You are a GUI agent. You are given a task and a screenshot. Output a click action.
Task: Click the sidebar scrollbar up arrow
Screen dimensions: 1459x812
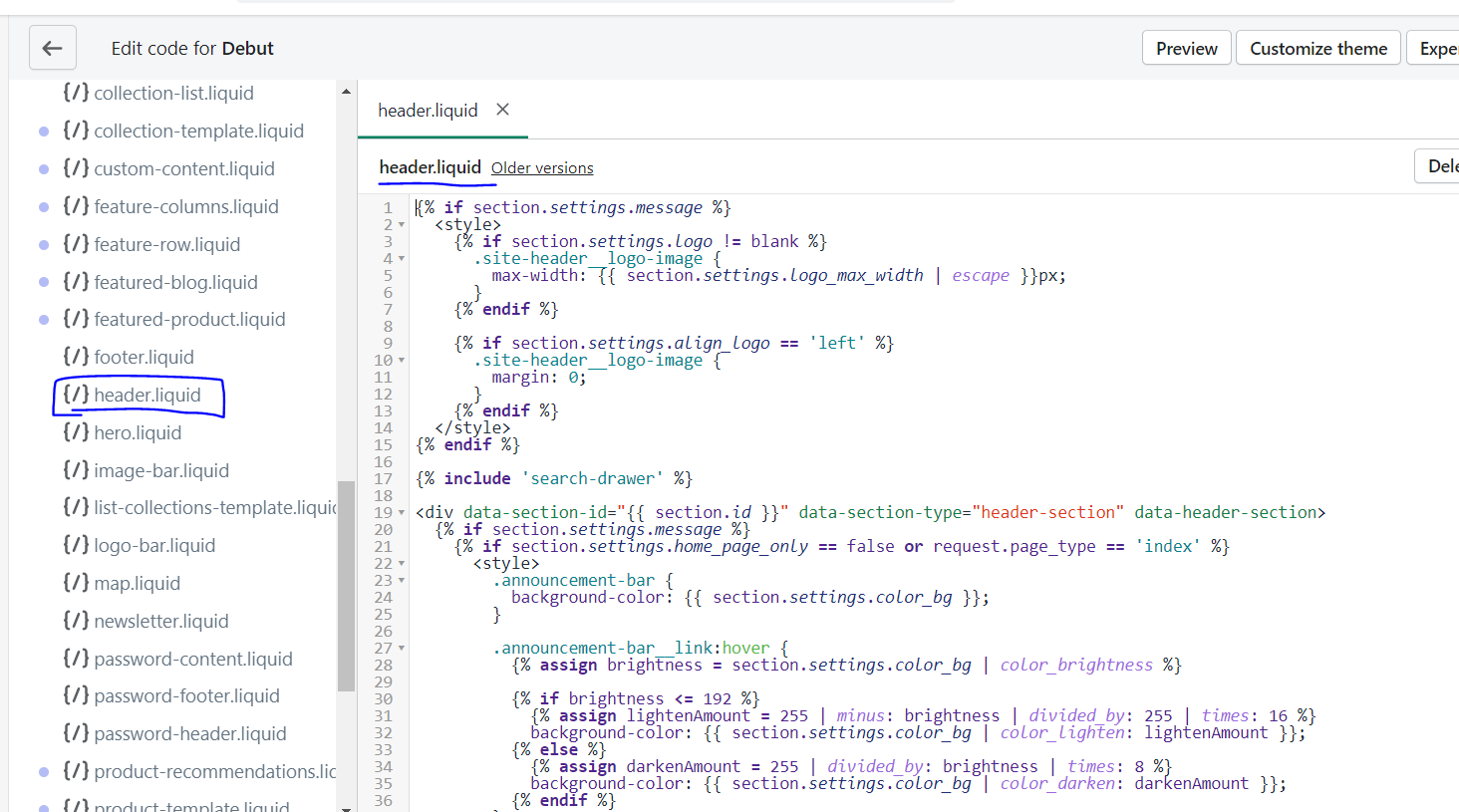pos(346,92)
